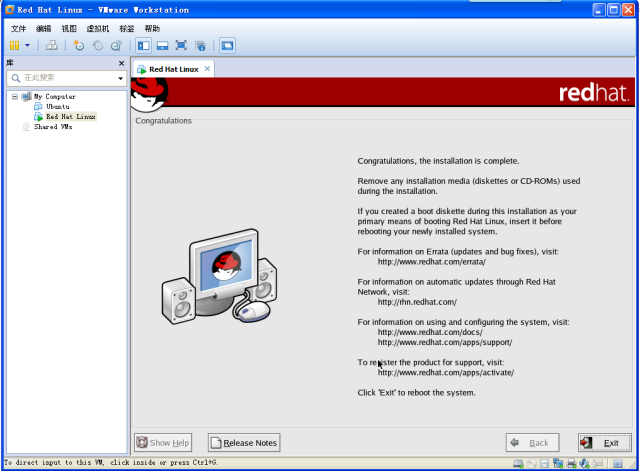Image resolution: width=640 pixels, height=471 pixels.
Task: Open the snapshot manager wrench icon
Action: pos(116,45)
